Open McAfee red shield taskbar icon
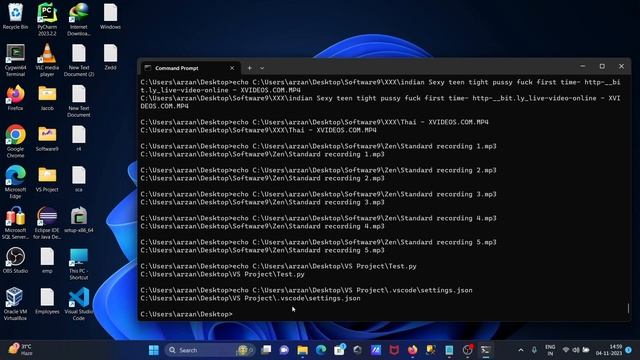 point(394,350)
